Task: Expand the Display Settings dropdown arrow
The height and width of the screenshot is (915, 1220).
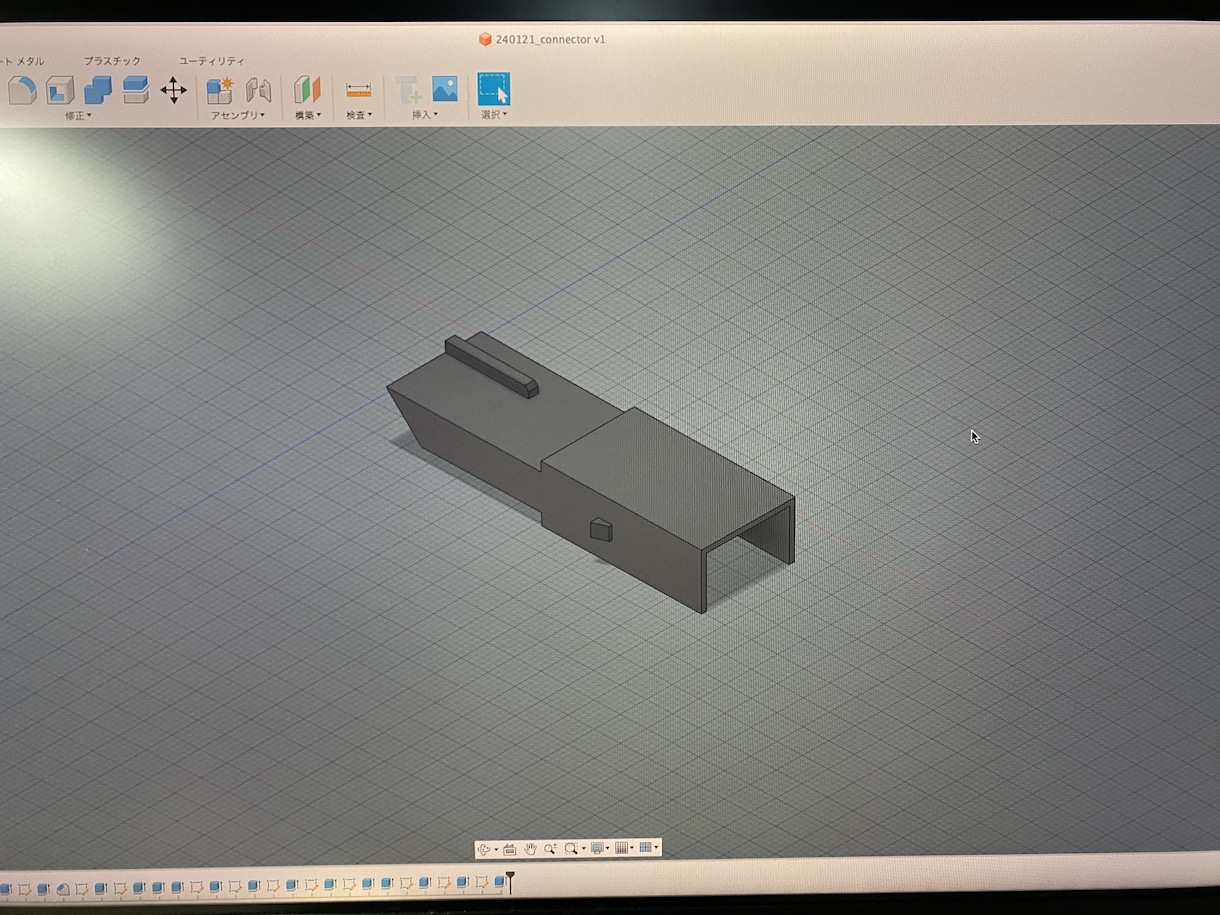Action: (607, 848)
